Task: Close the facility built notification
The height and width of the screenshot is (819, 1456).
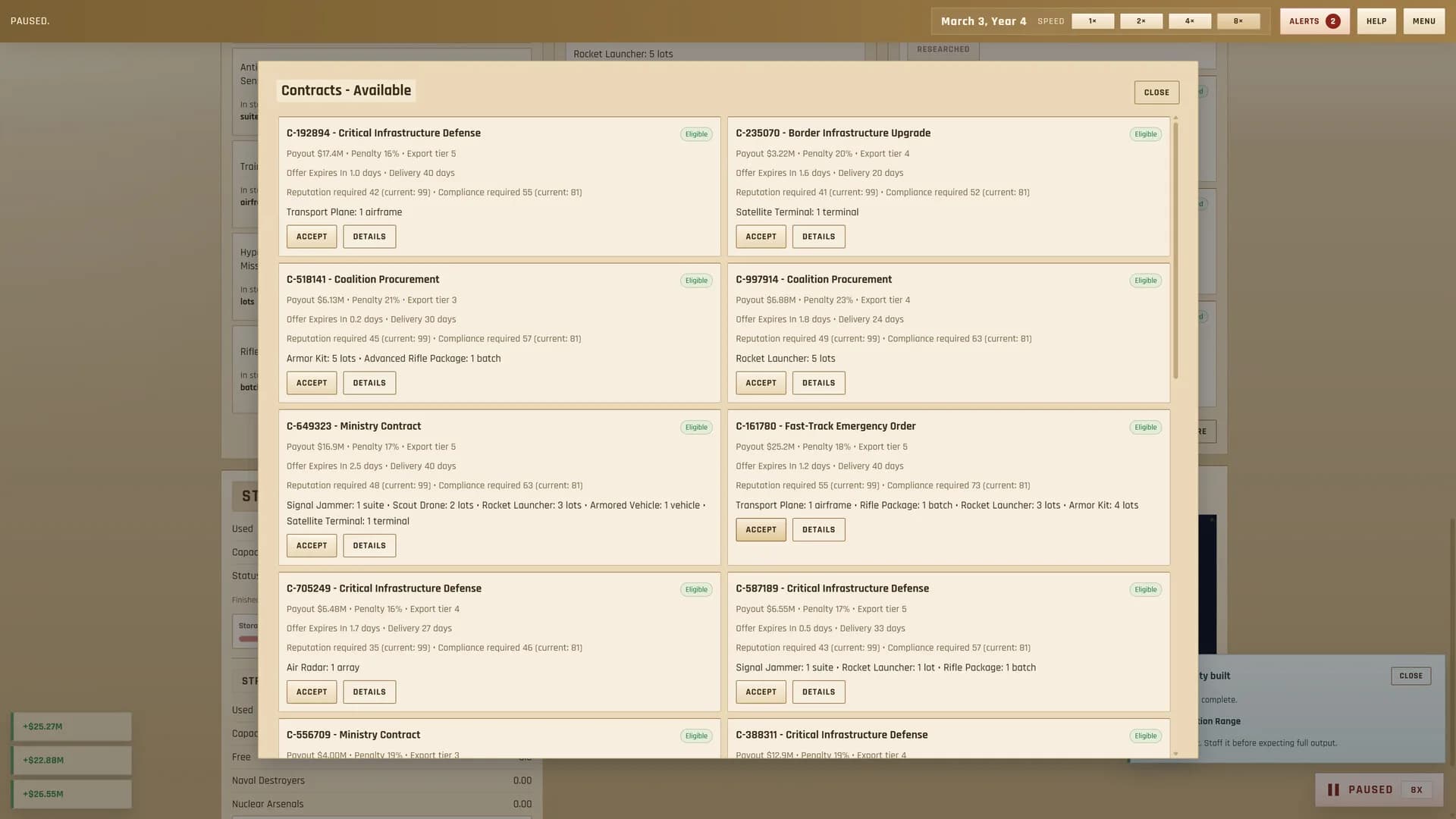Action: coord(1410,676)
